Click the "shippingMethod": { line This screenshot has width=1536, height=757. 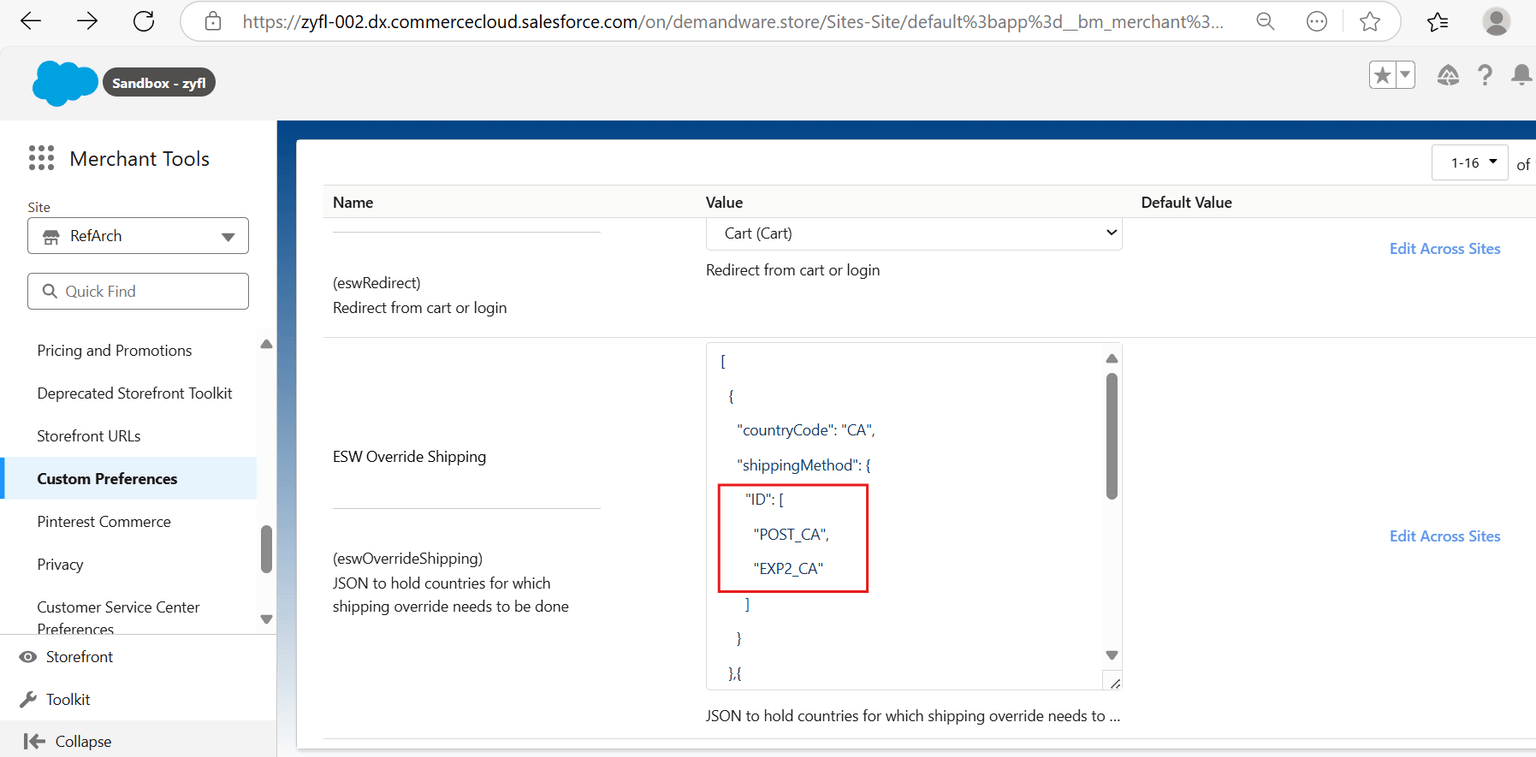(804, 465)
